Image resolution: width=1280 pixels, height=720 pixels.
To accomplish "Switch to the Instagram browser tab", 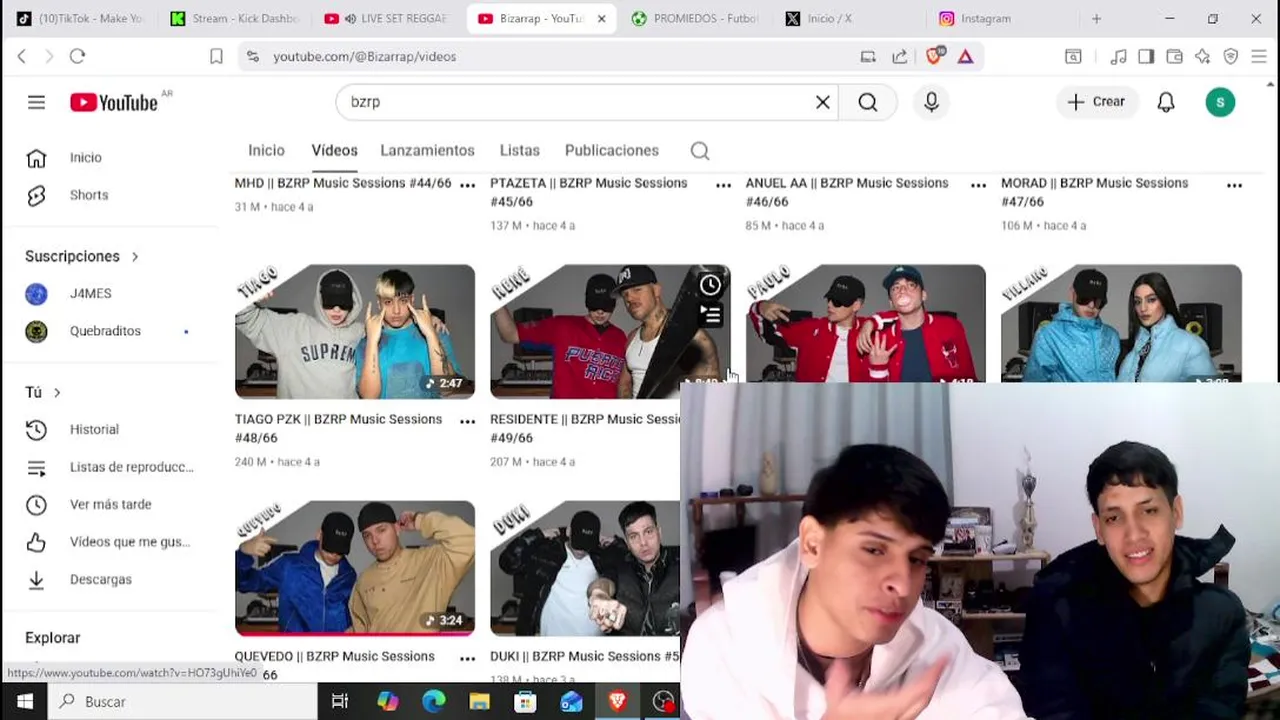I will pos(1002,18).
